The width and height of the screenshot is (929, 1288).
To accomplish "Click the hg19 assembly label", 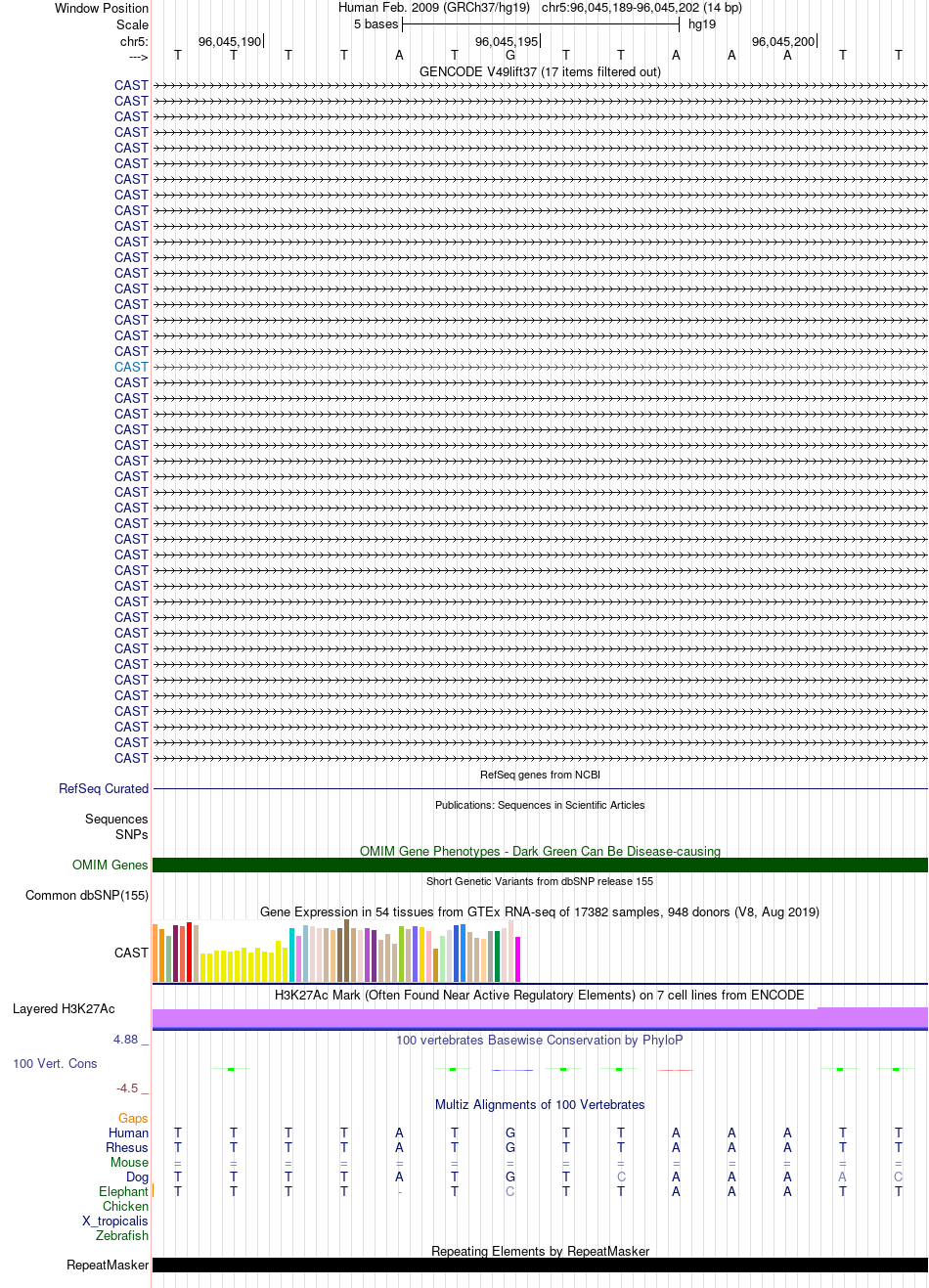I will (702, 23).
